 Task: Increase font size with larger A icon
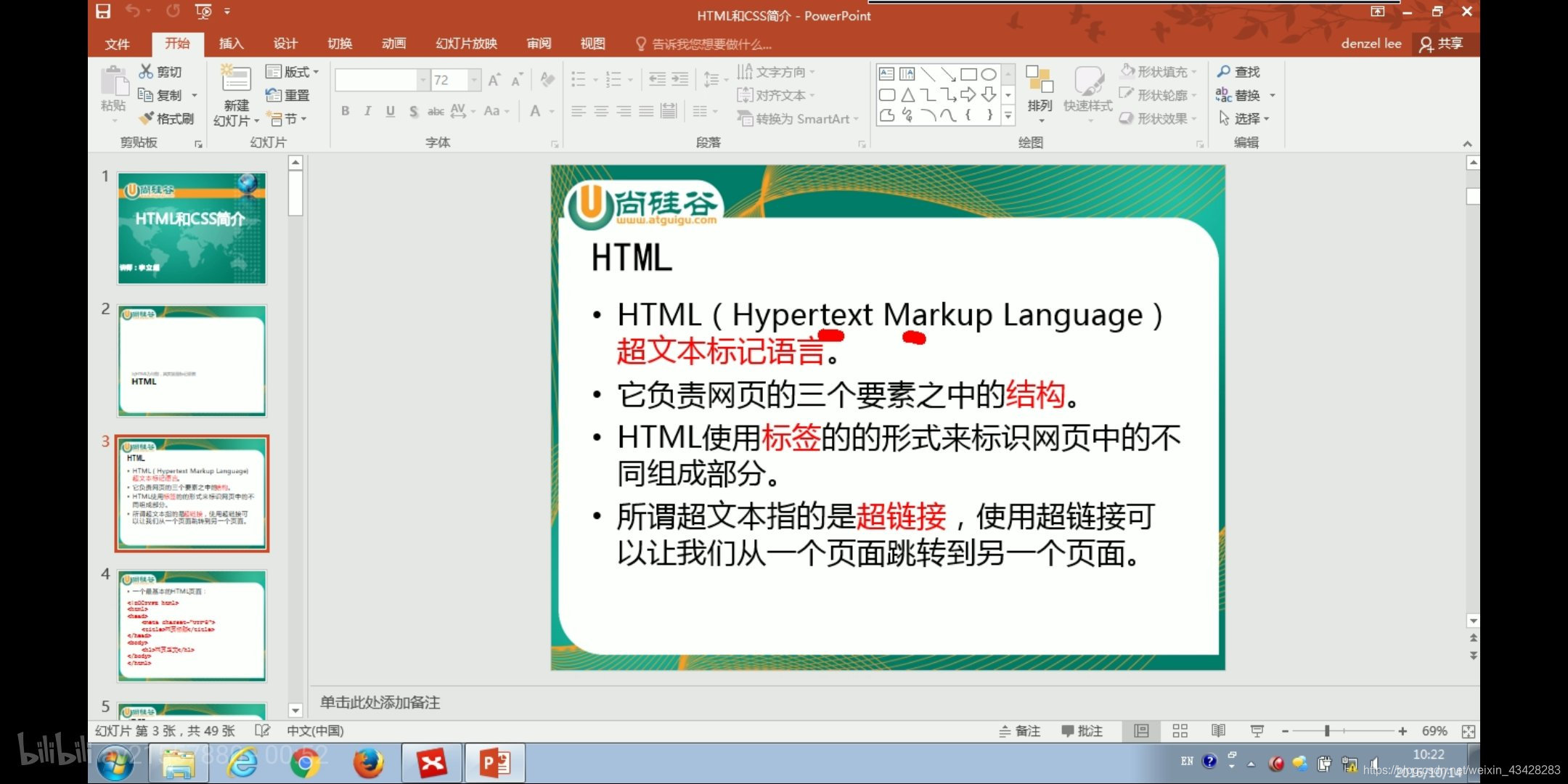pyautogui.click(x=494, y=80)
